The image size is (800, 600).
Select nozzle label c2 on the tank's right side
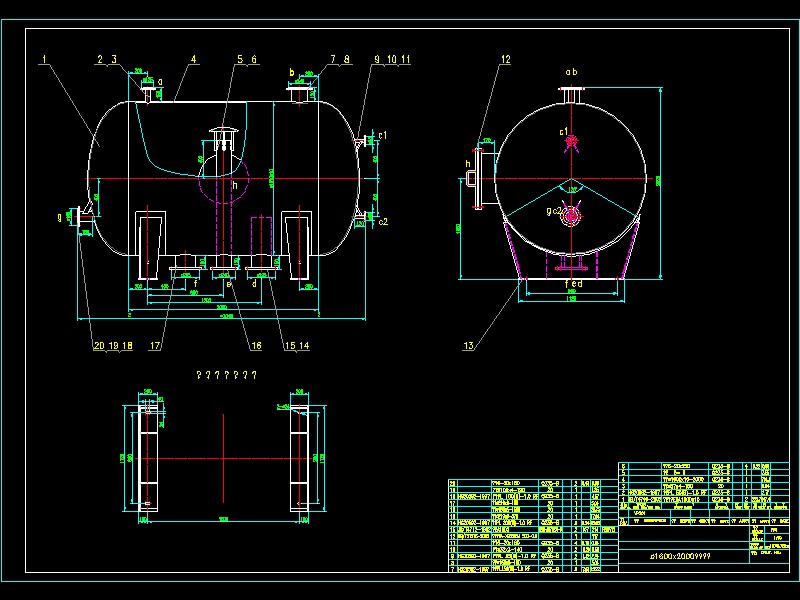pyautogui.click(x=382, y=221)
